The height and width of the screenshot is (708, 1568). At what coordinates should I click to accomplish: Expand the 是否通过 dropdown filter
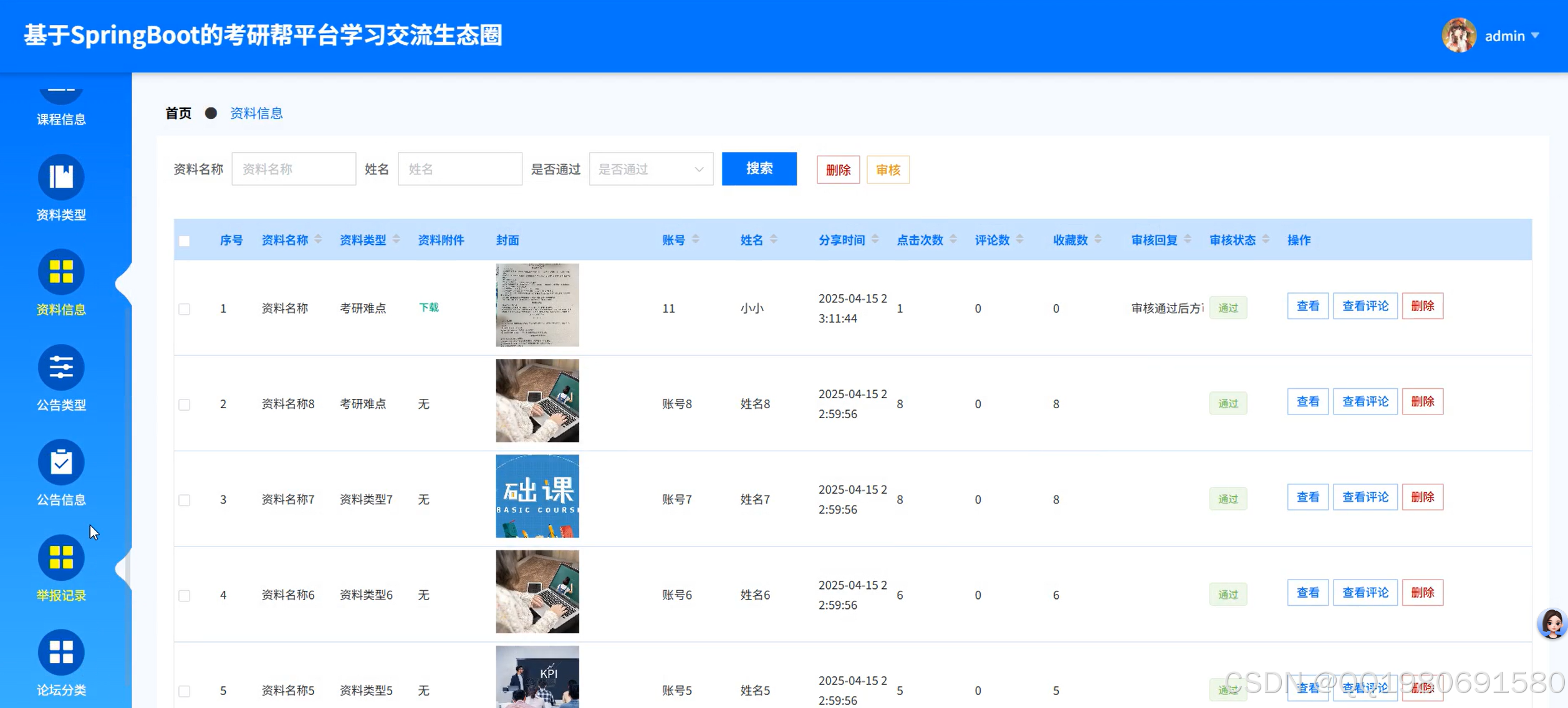tap(650, 169)
